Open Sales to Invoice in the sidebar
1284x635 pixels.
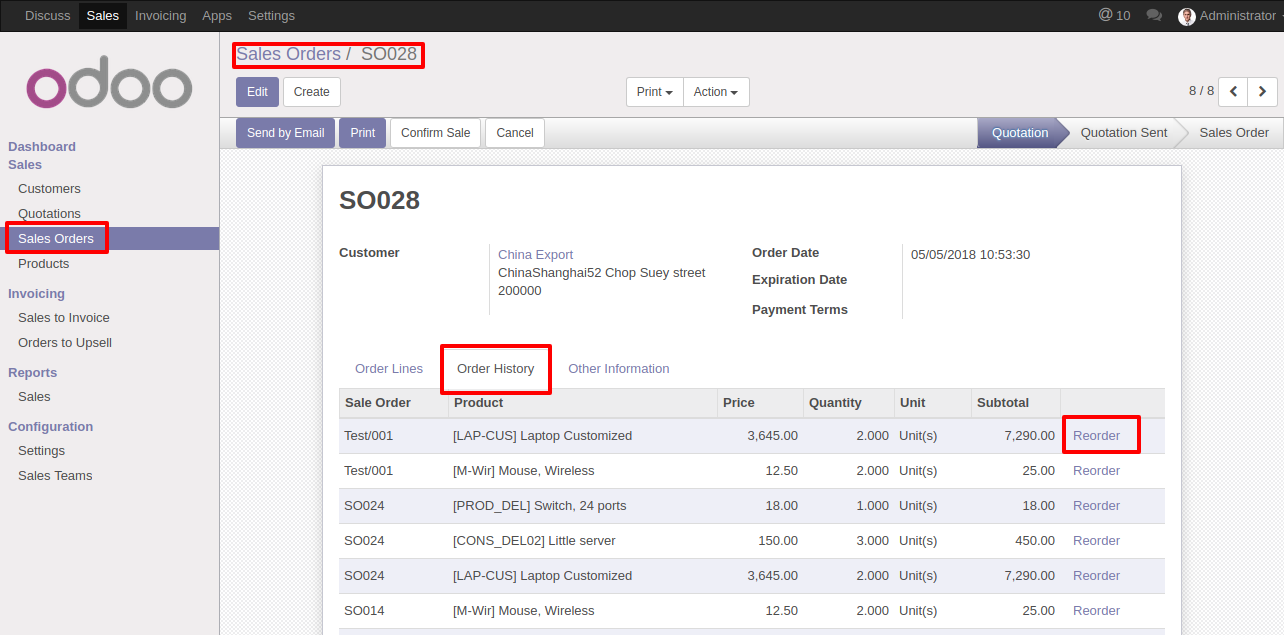pyautogui.click(x=64, y=318)
